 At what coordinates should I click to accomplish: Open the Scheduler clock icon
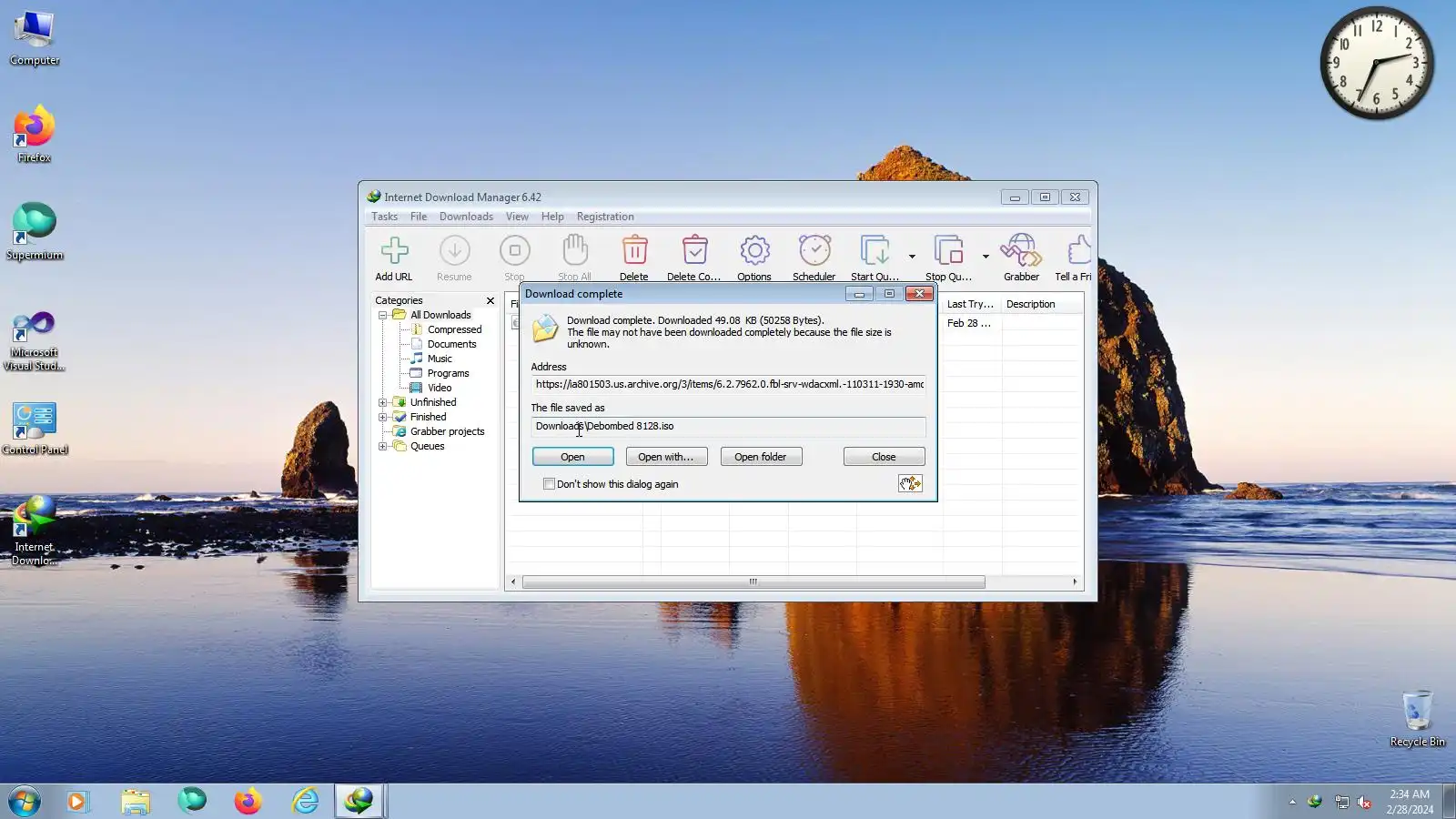[x=814, y=250]
